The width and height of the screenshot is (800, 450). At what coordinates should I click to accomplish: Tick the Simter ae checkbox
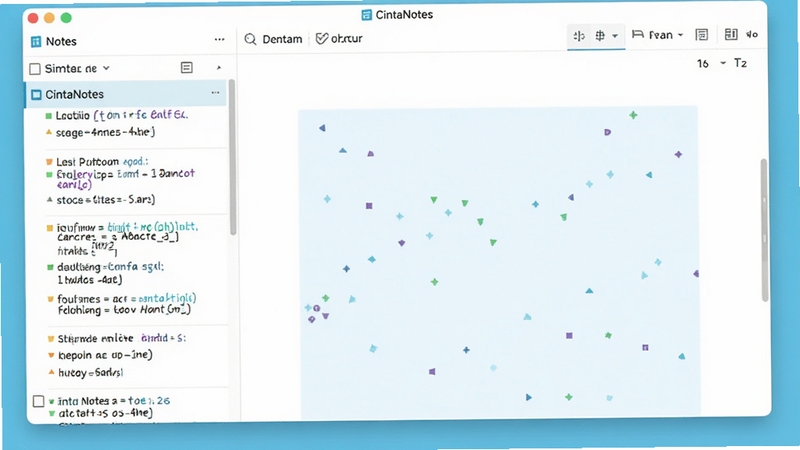tap(35, 68)
